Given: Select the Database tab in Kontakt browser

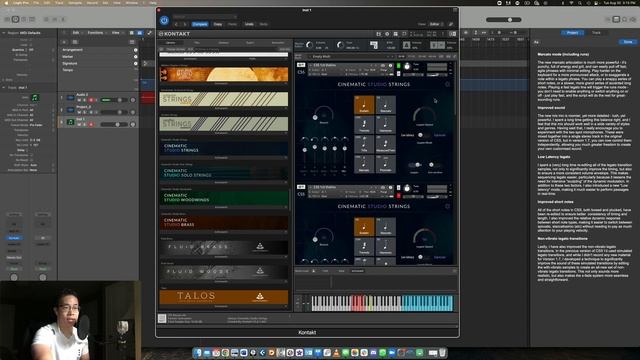Looking at the screenshot, I should pos(223,42).
